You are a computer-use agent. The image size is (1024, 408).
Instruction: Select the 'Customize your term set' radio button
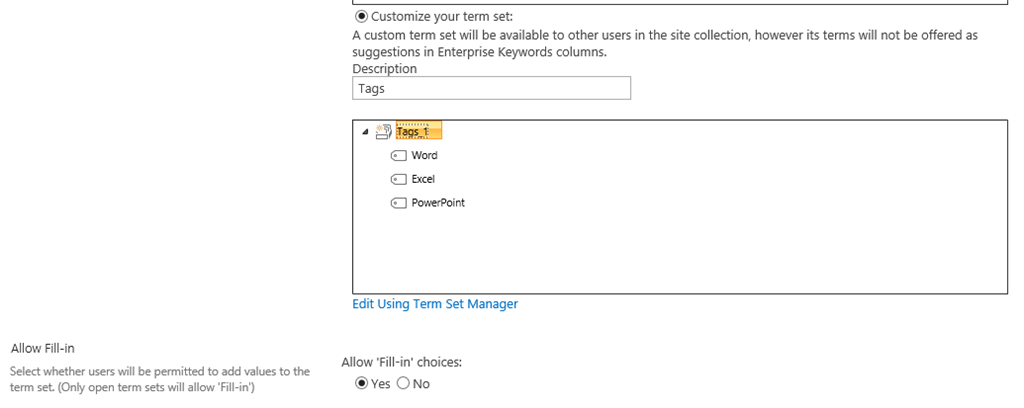(x=361, y=16)
